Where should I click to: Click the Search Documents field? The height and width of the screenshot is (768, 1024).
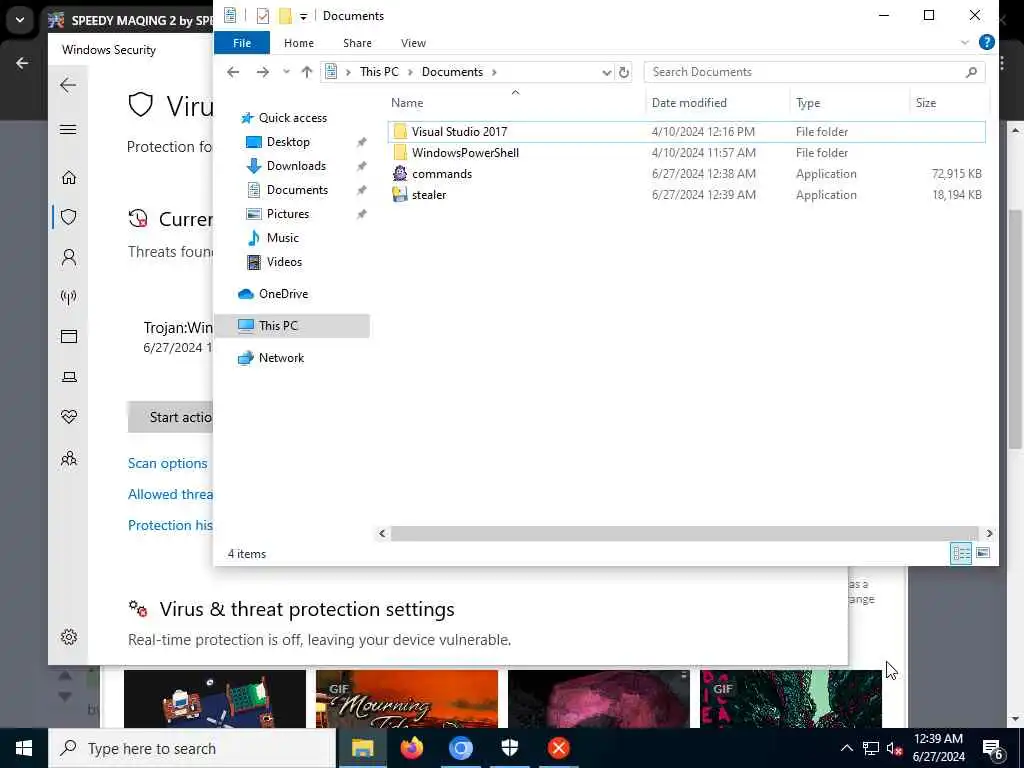click(x=814, y=72)
